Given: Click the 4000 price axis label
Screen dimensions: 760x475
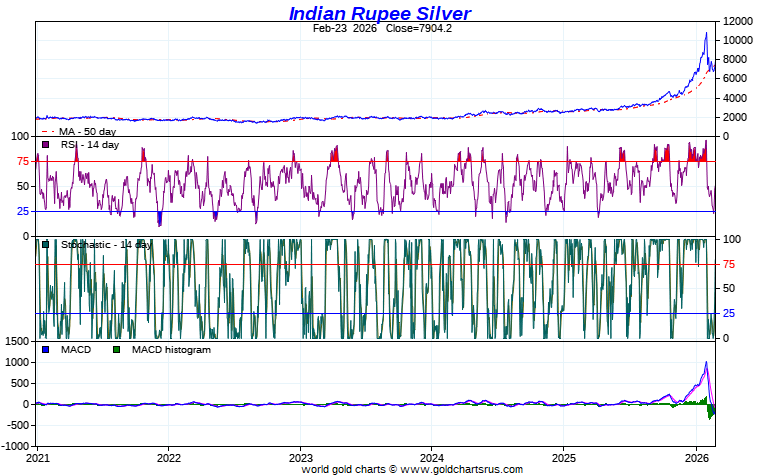Looking at the screenshot, I should (735, 98).
